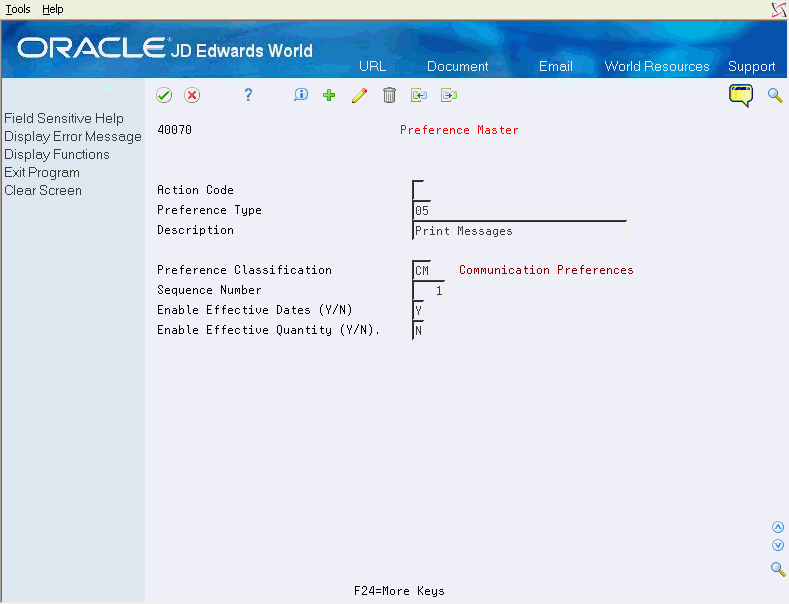Click the Support link
Image resolution: width=789 pixels, height=604 pixels.
[751, 66]
